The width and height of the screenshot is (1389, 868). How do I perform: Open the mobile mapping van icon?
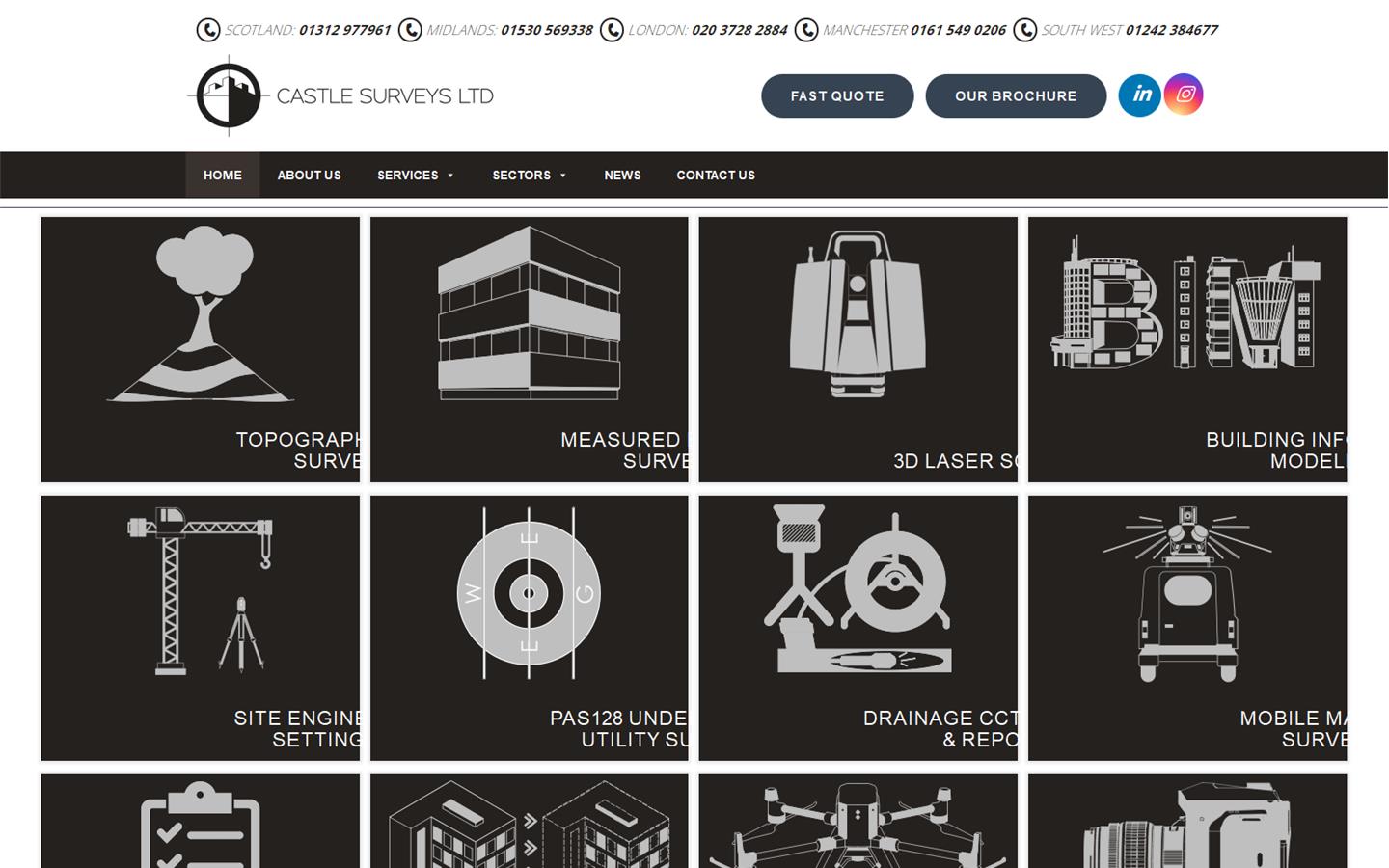pyautogui.click(x=1186, y=593)
